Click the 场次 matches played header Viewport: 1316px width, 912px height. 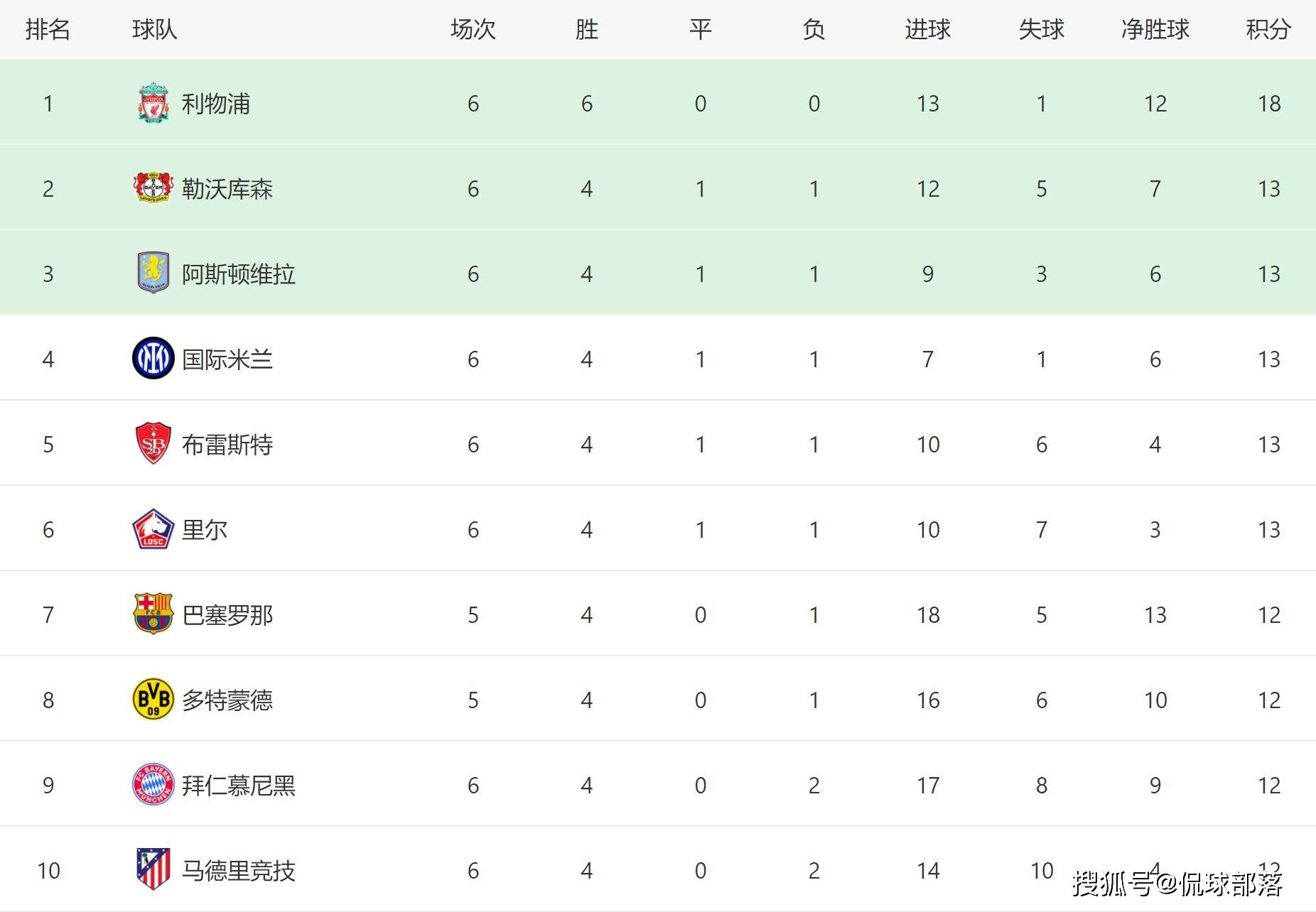(x=473, y=29)
